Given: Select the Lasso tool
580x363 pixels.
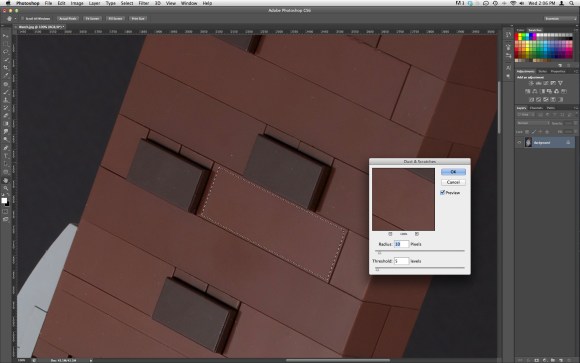Looking at the screenshot, I should [6, 52].
